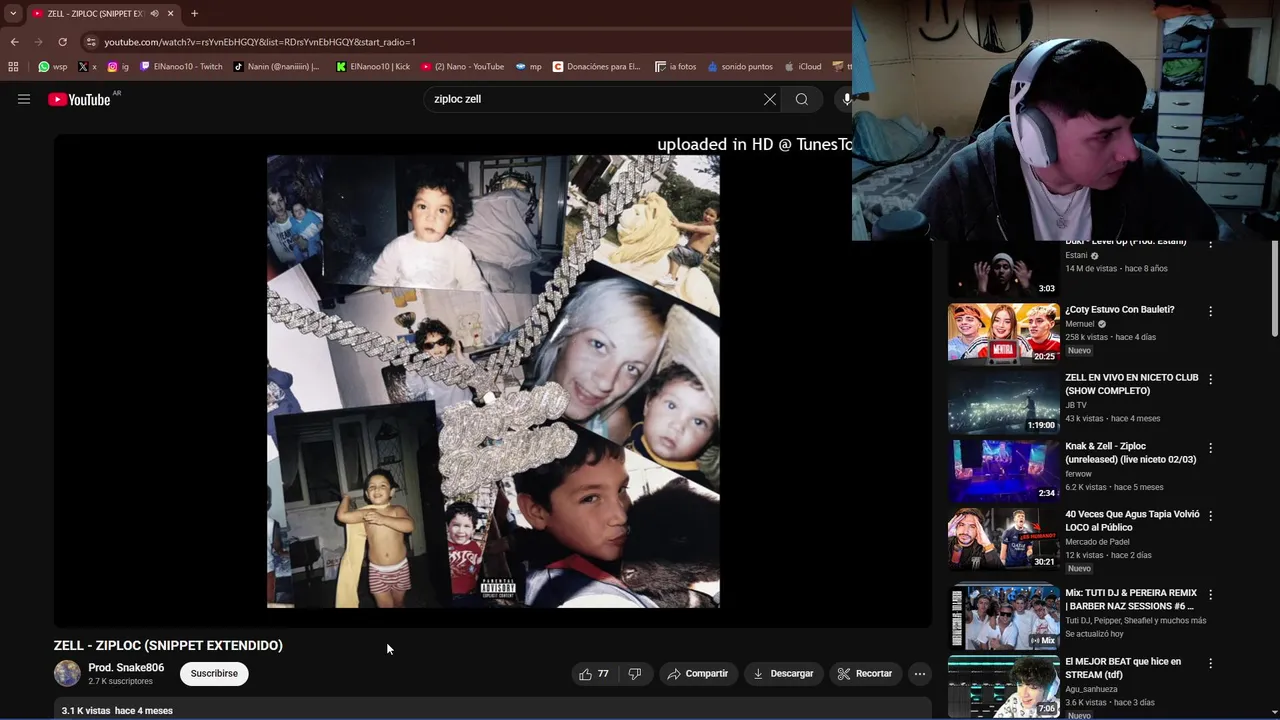Screen dimensions: 1280x720
Task: Start voice search with the microphone
Action: [x=846, y=99]
